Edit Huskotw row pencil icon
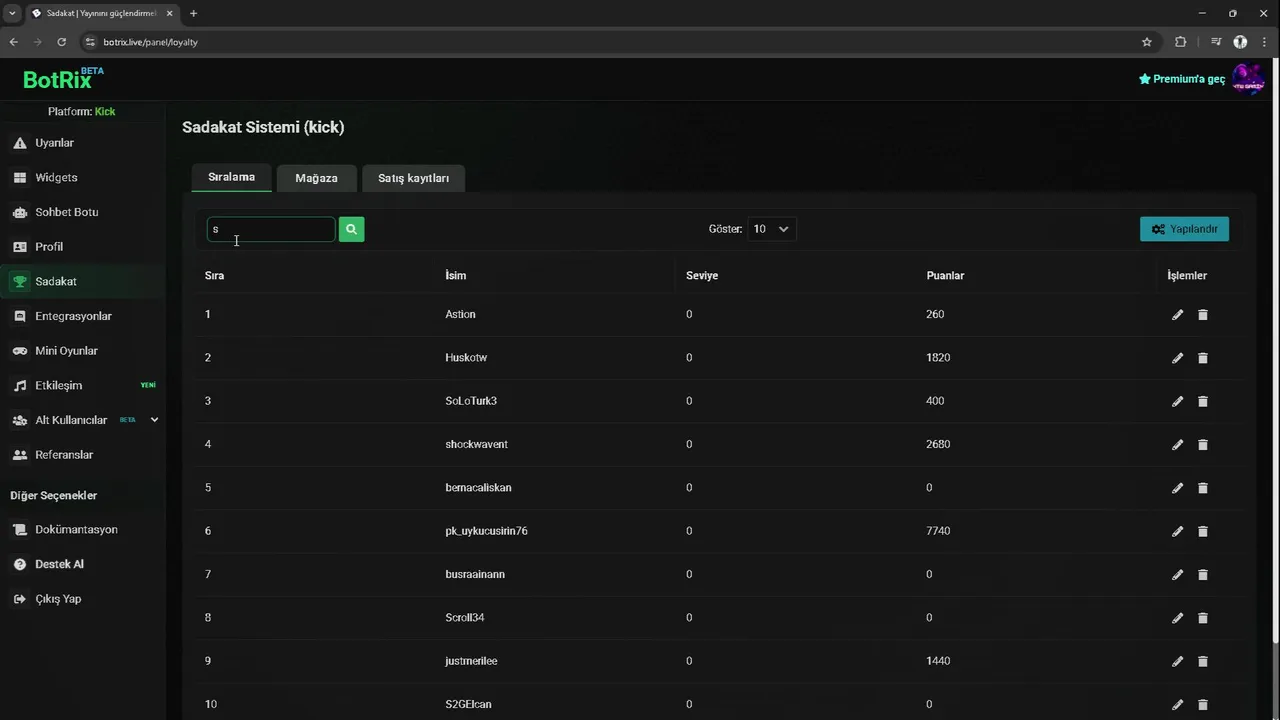This screenshot has height=720, width=1280. tap(1177, 358)
